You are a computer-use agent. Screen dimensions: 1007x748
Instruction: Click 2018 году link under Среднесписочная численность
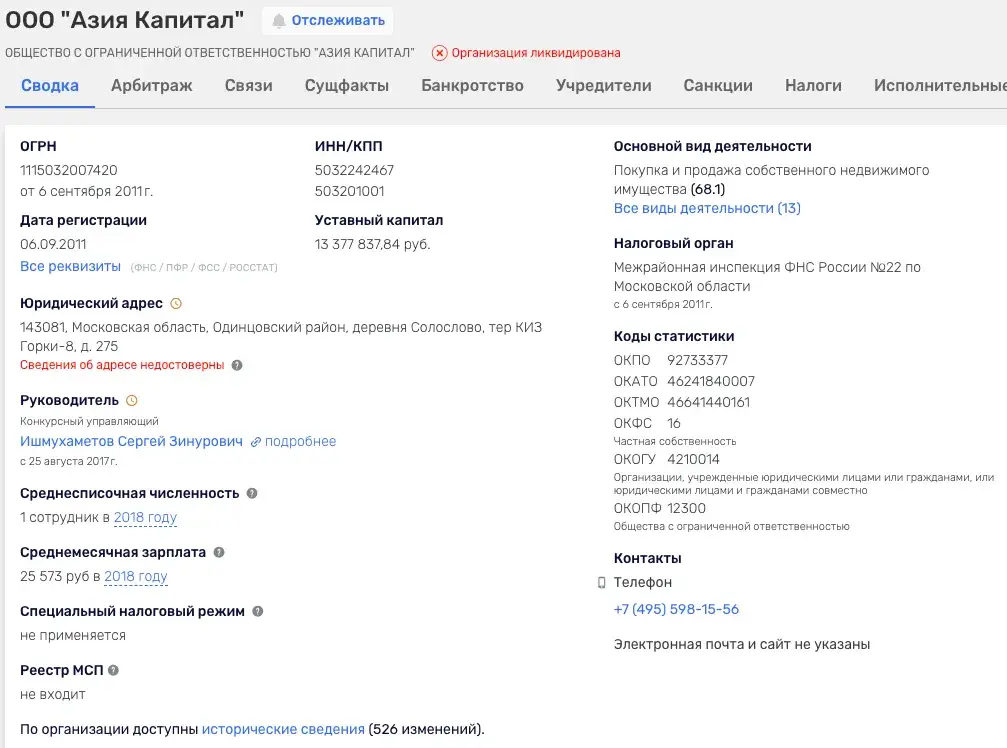tap(145, 517)
